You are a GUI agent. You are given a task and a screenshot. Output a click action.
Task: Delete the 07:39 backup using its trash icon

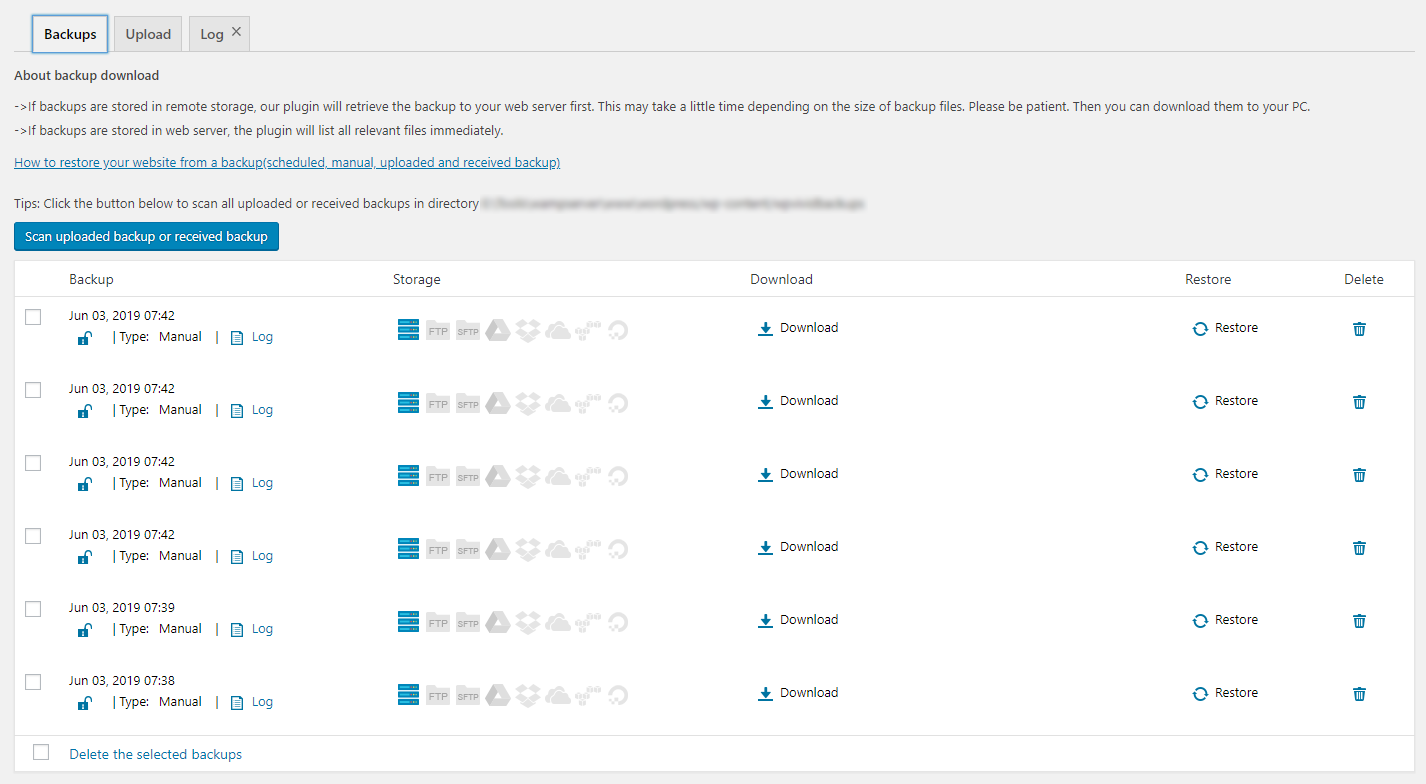click(x=1359, y=621)
